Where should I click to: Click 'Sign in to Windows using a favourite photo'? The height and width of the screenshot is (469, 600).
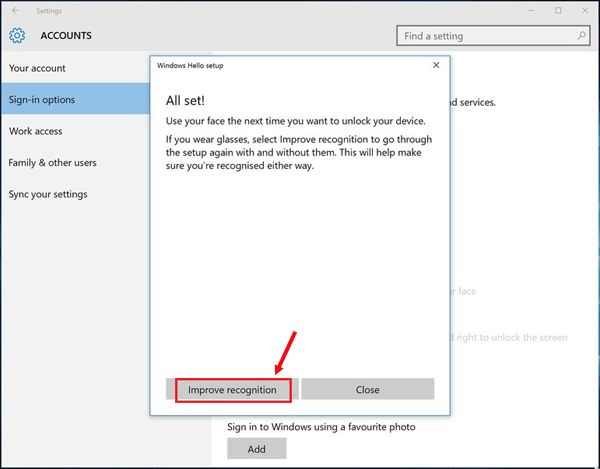[x=321, y=427]
